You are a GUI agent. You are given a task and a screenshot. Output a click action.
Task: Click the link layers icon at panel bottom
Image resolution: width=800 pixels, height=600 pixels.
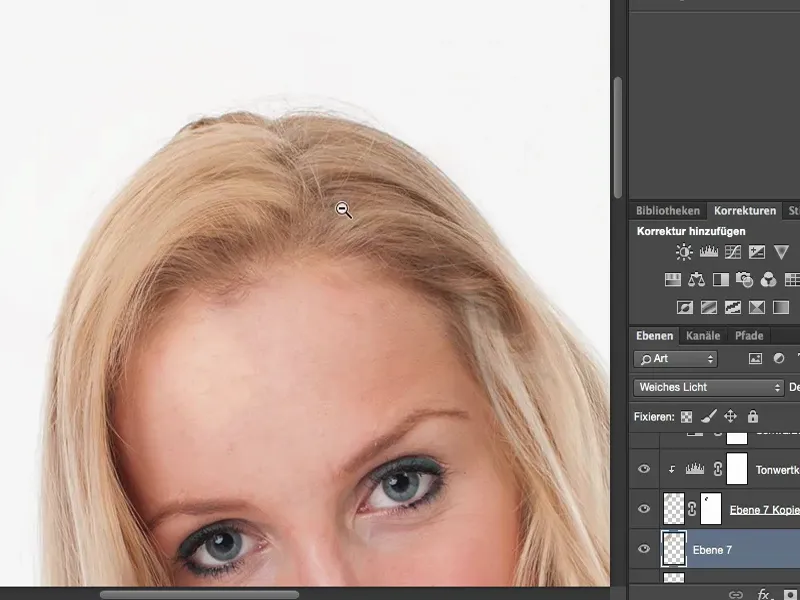click(x=736, y=594)
